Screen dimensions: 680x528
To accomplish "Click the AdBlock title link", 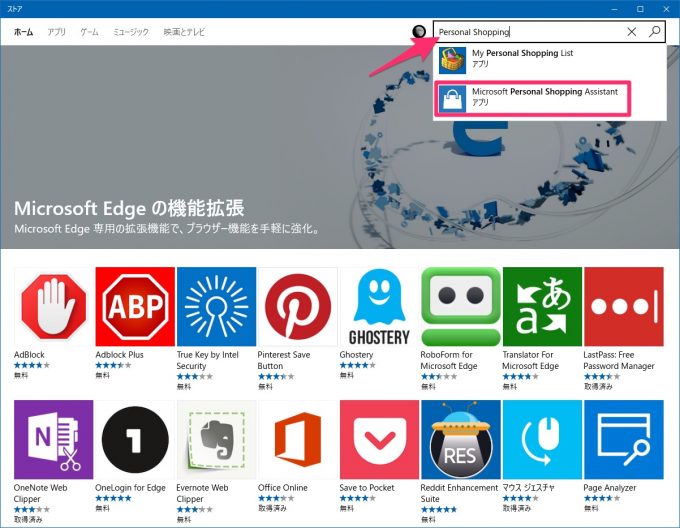I will [29, 355].
